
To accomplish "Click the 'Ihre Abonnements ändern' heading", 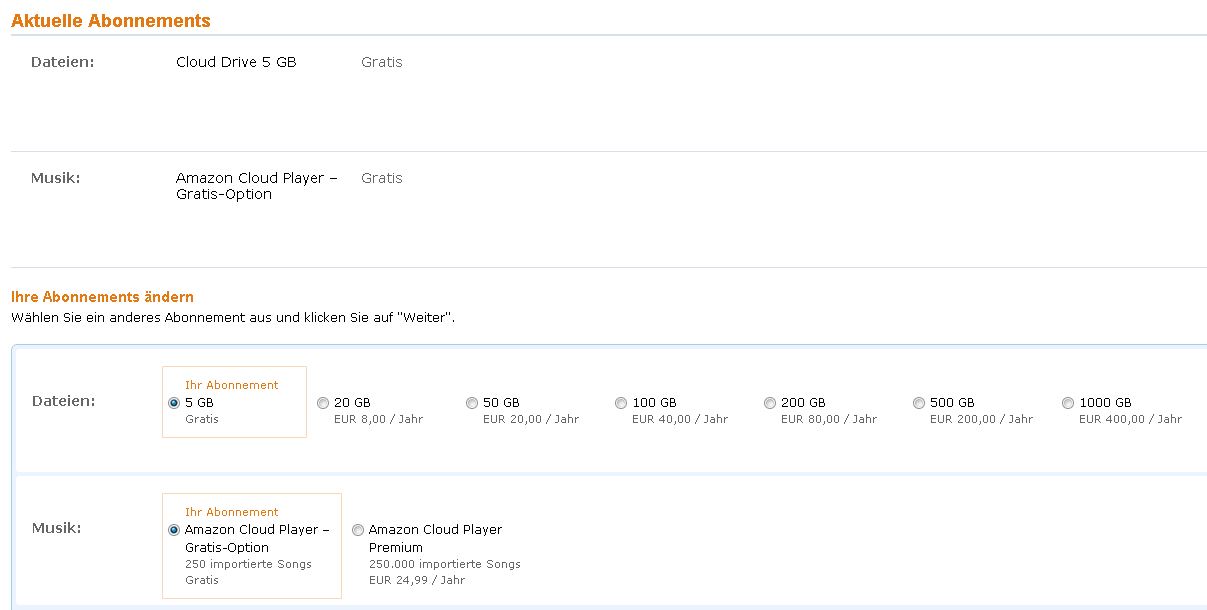I will tap(102, 297).
